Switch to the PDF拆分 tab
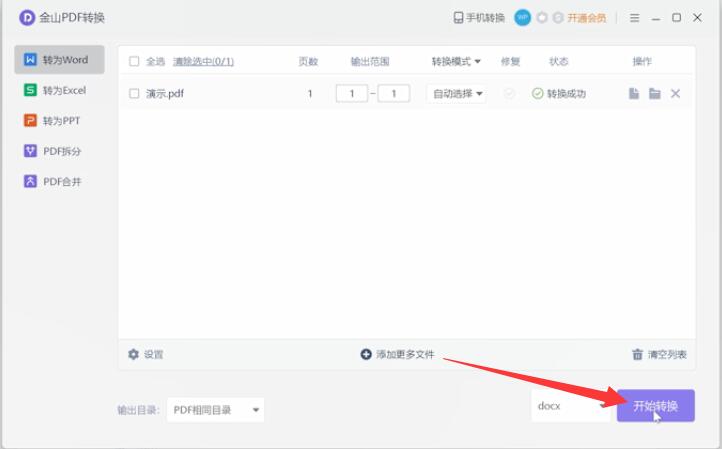Image resolution: width=722 pixels, height=449 pixels. (59, 151)
